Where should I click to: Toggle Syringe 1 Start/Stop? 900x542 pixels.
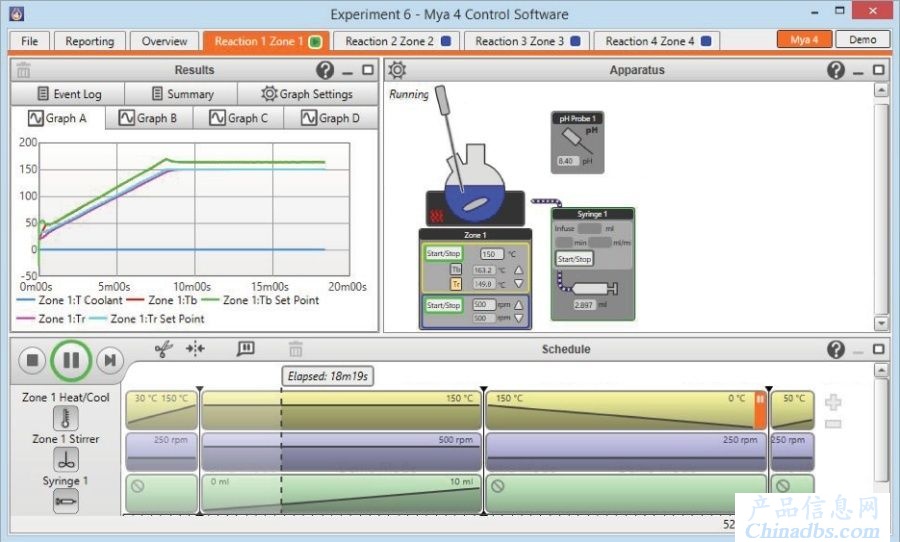pyautogui.click(x=574, y=259)
